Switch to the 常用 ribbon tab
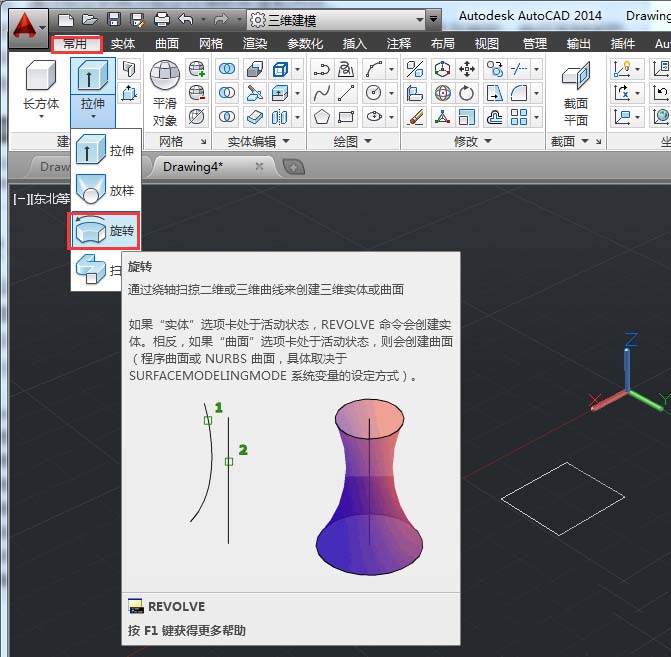Image resolution: width=671 pixels, height=657 pixels. pyautogui.click(x=76, y=44)
